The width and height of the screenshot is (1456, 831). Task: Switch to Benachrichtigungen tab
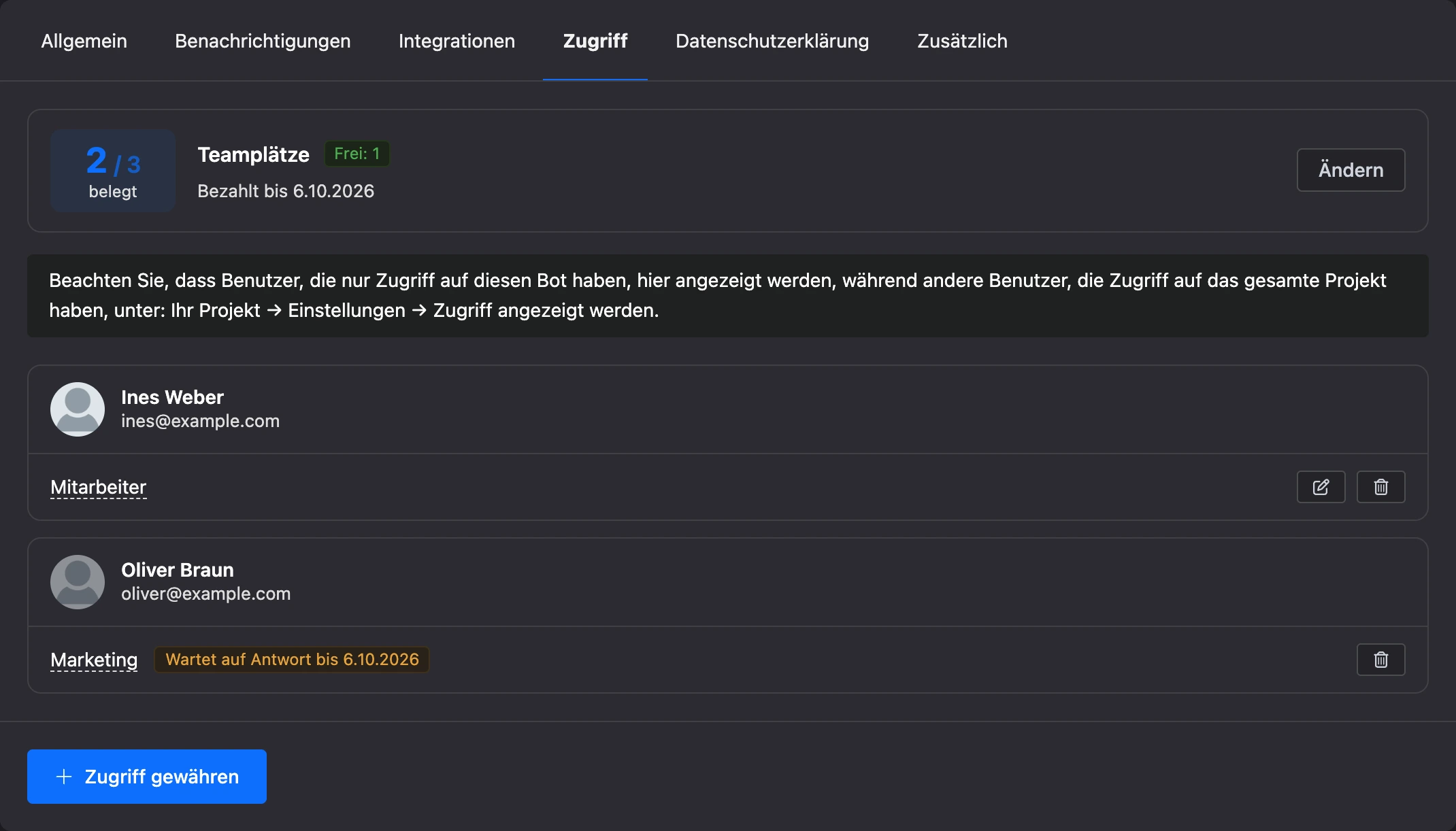263,41
